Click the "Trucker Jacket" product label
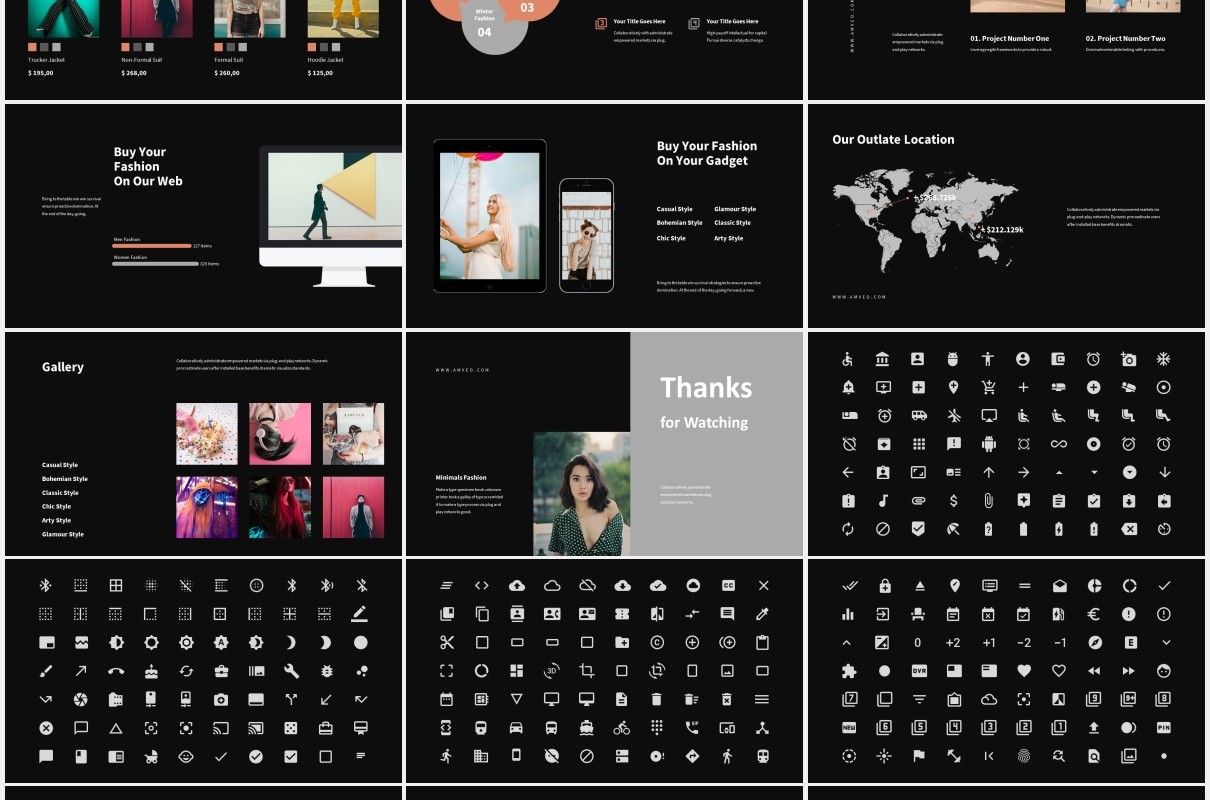 coord(46,60)
